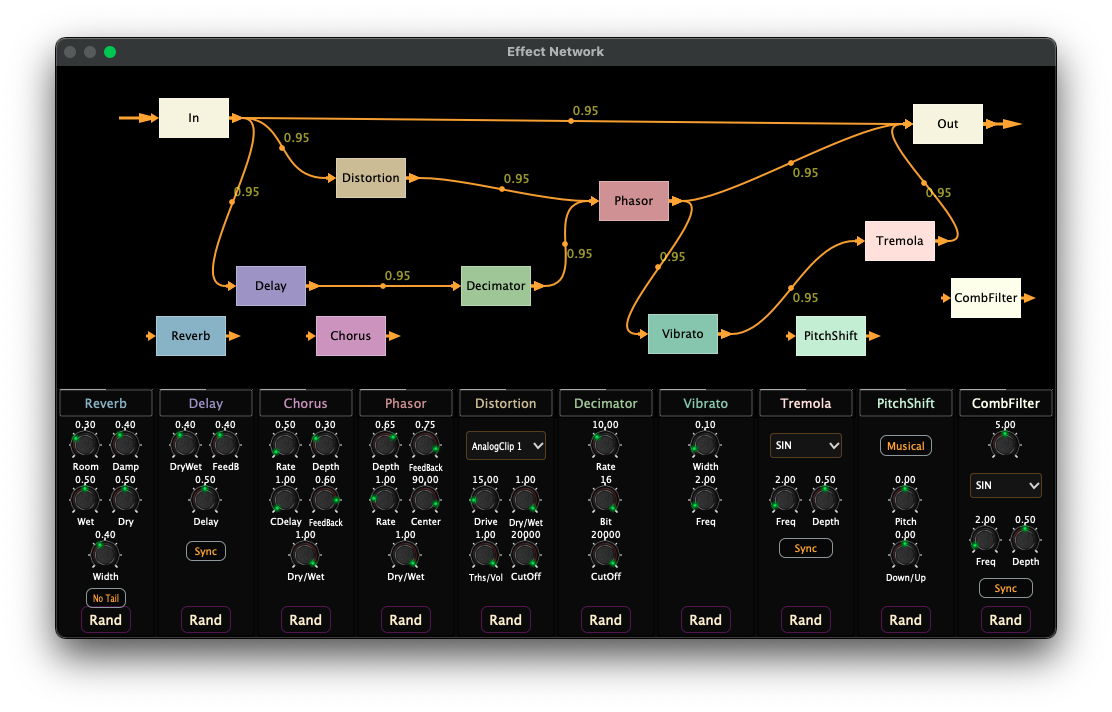Click the Chorus node input arrow
The height and width of the screenshot is (712, 1112).
tap(311, 335)
